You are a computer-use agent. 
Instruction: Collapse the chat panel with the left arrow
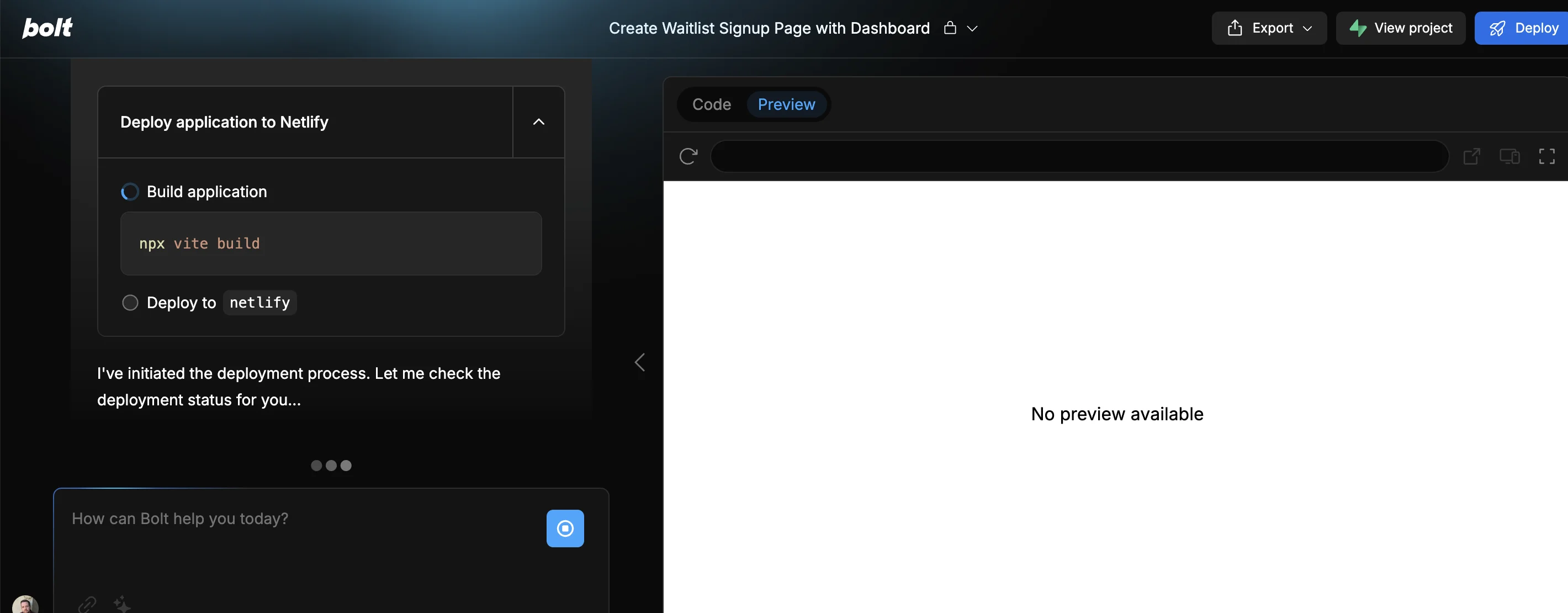point(639,362)
